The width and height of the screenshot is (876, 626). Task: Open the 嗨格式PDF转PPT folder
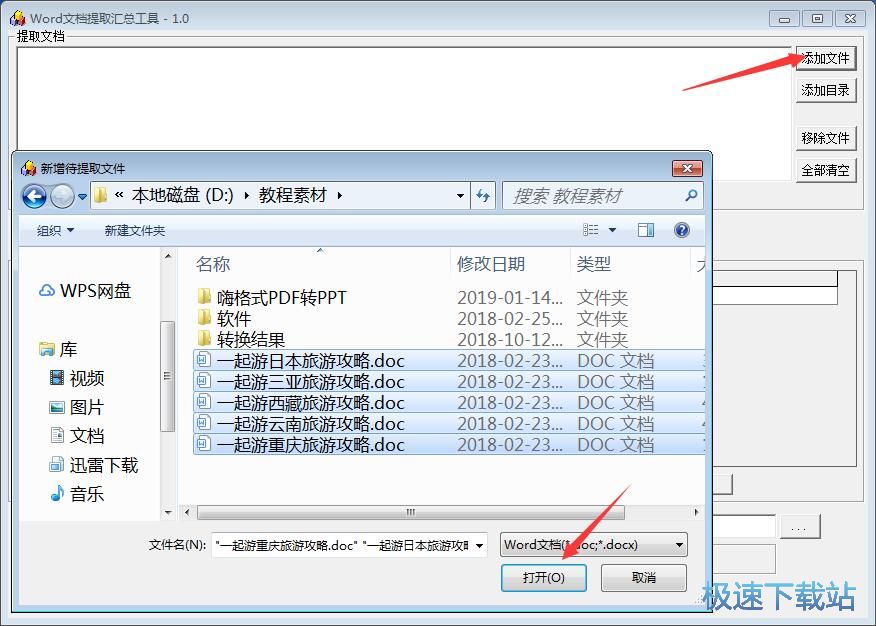click(281, 297)
